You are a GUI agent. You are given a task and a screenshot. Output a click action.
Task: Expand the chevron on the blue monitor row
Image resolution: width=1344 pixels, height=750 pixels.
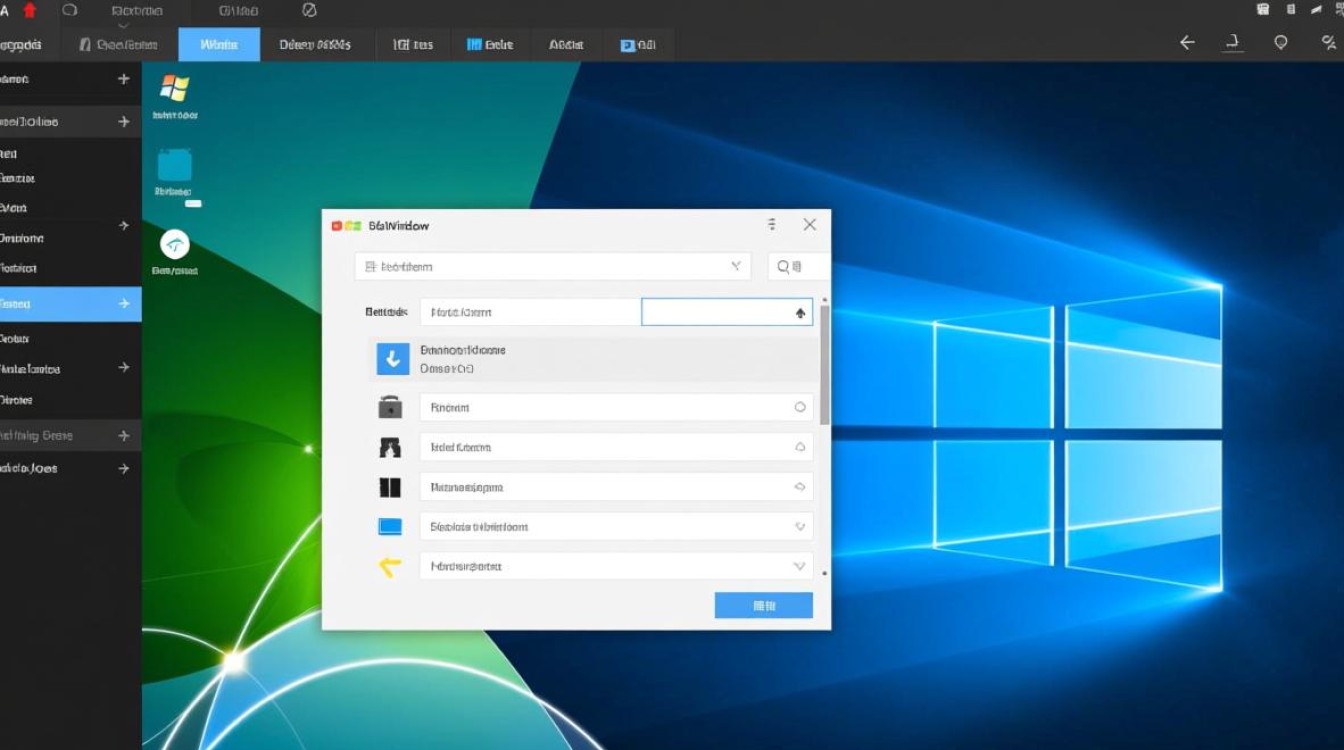tap(799, 526)
